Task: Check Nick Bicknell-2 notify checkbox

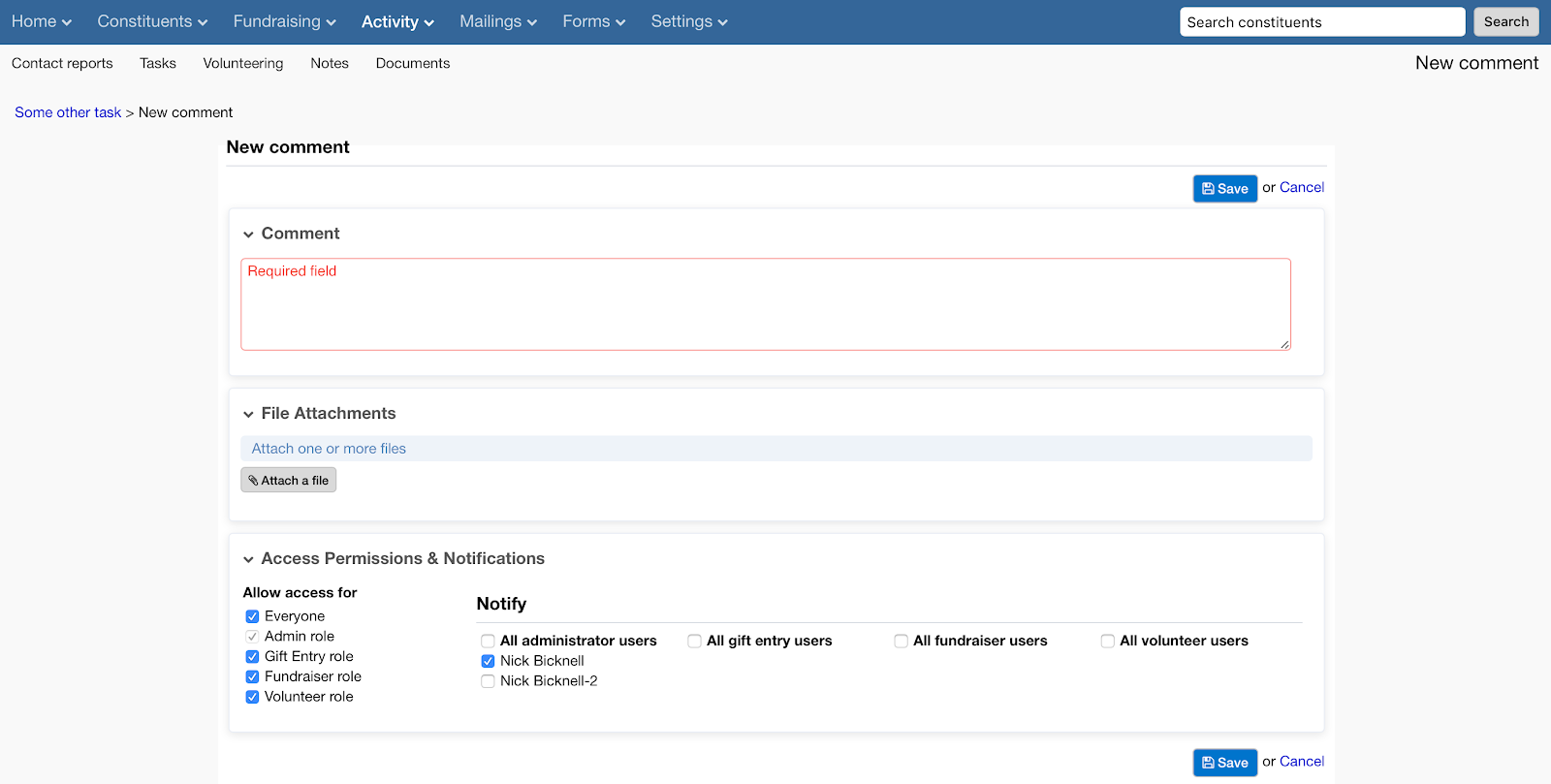Action: (488, 681)
